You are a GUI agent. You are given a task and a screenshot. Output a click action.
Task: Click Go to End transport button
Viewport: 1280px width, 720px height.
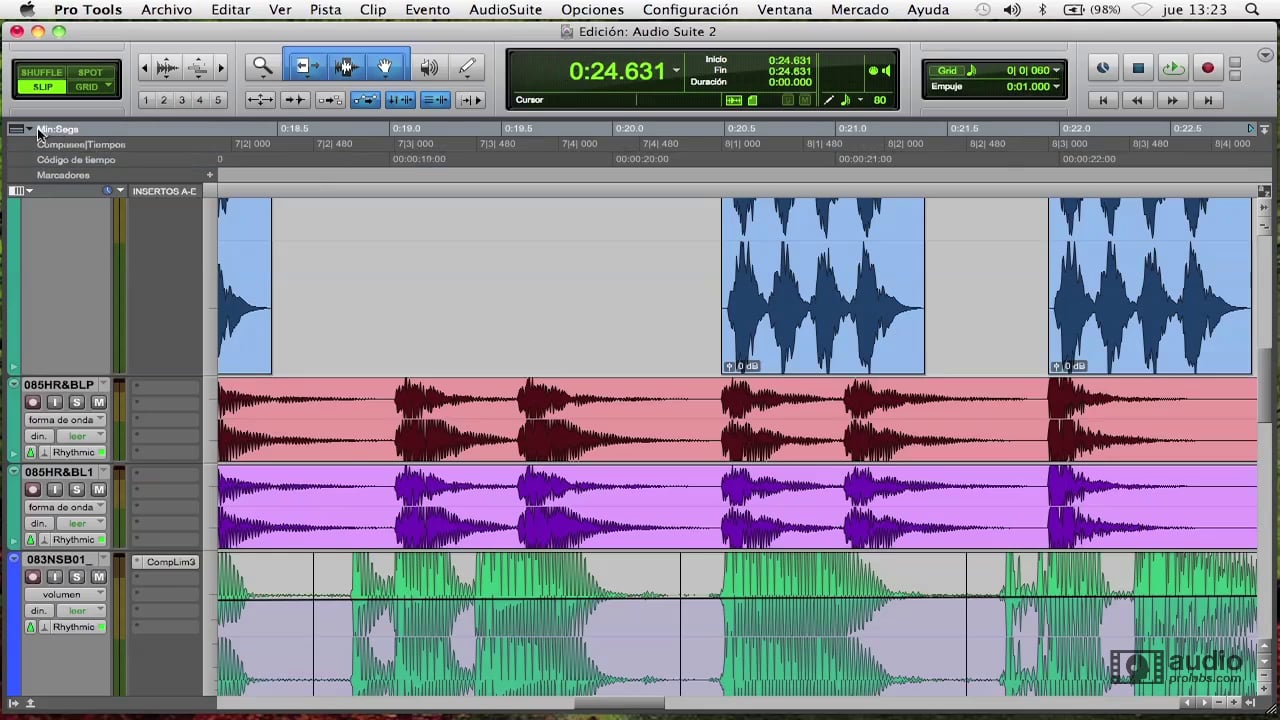[1207, 100]
